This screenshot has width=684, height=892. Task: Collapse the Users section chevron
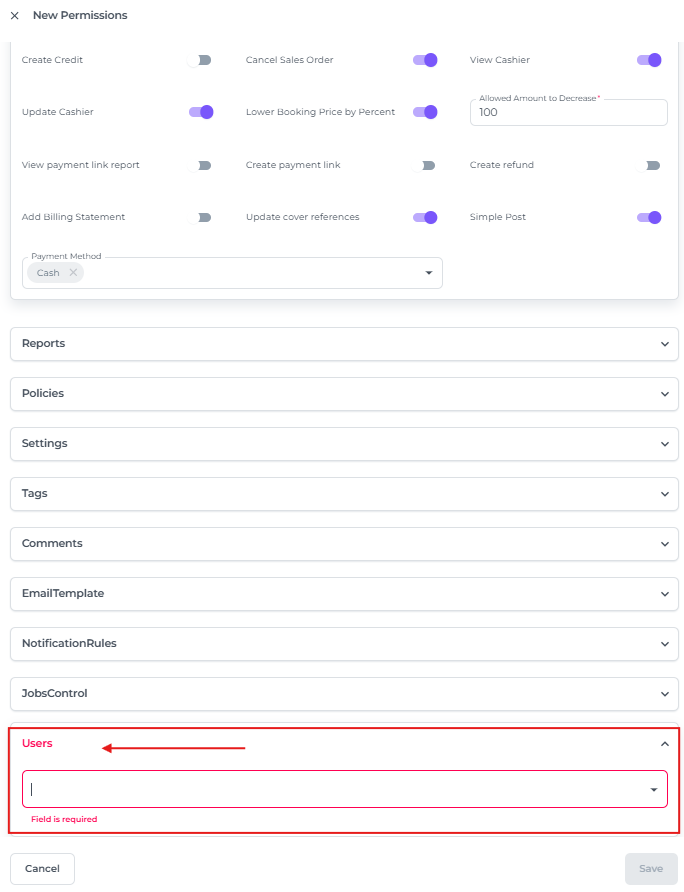pyautogui.click(x=665, y=744)
